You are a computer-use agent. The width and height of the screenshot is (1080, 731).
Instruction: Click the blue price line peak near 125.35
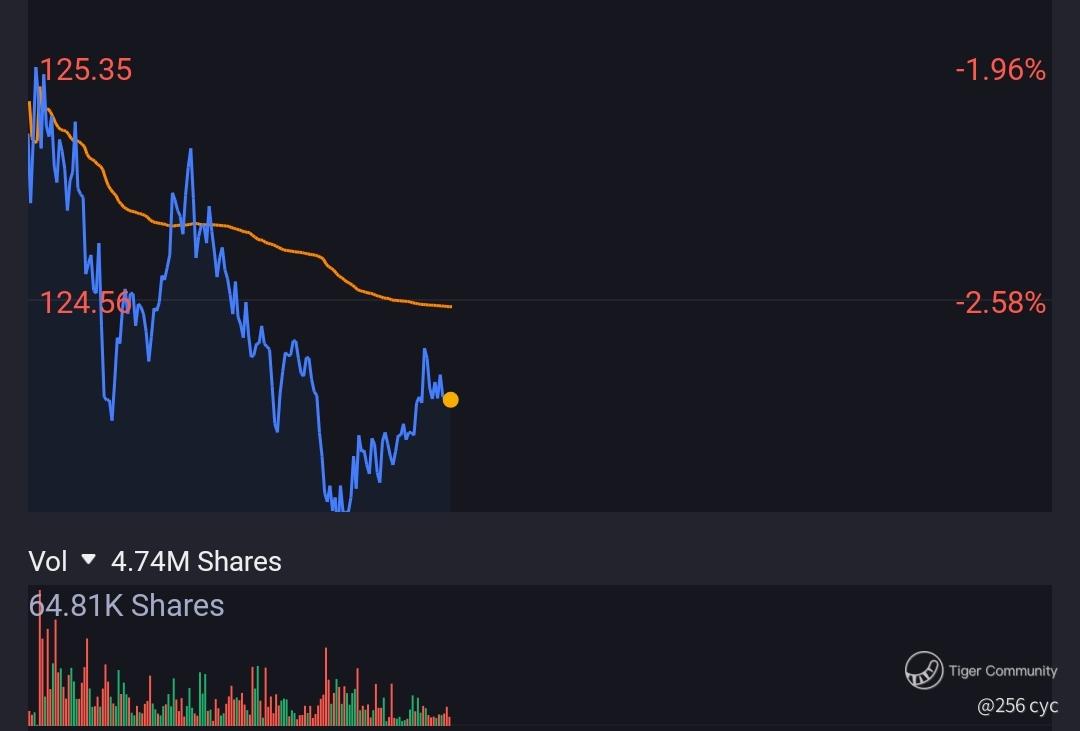tap(36, 70)
